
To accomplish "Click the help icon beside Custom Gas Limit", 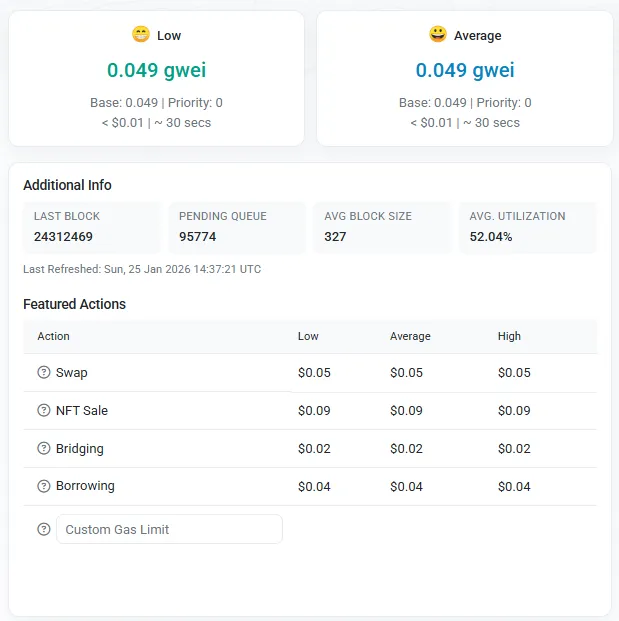I will tap(44, 529).
